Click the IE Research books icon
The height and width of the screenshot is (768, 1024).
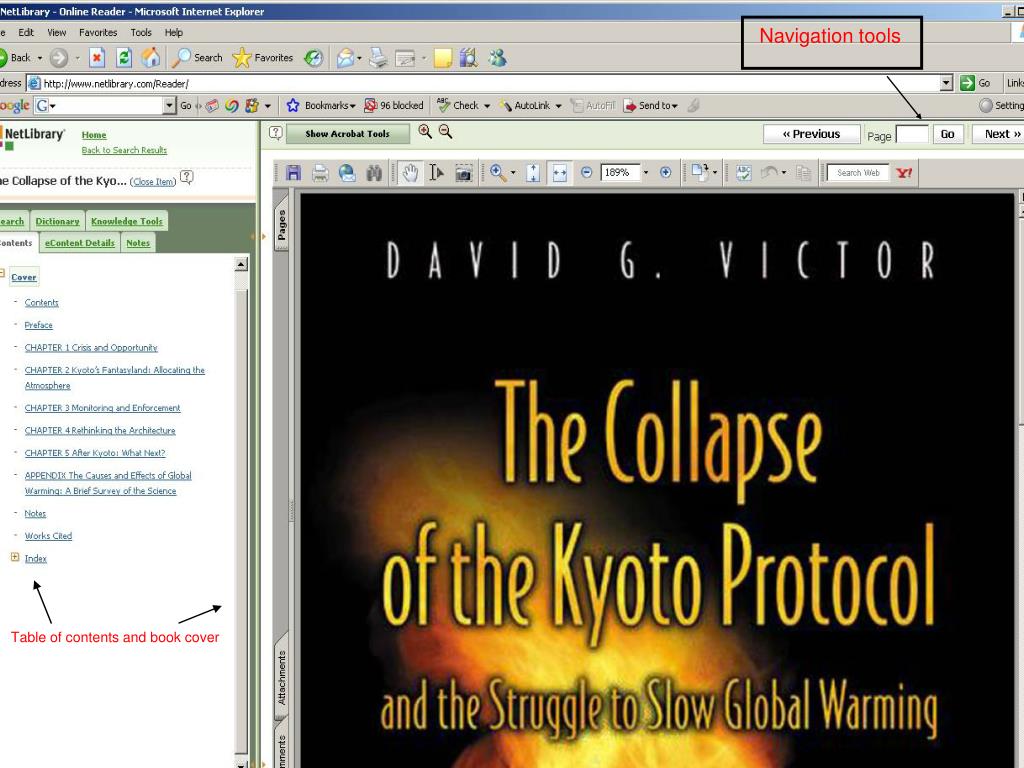coord(468,58)
